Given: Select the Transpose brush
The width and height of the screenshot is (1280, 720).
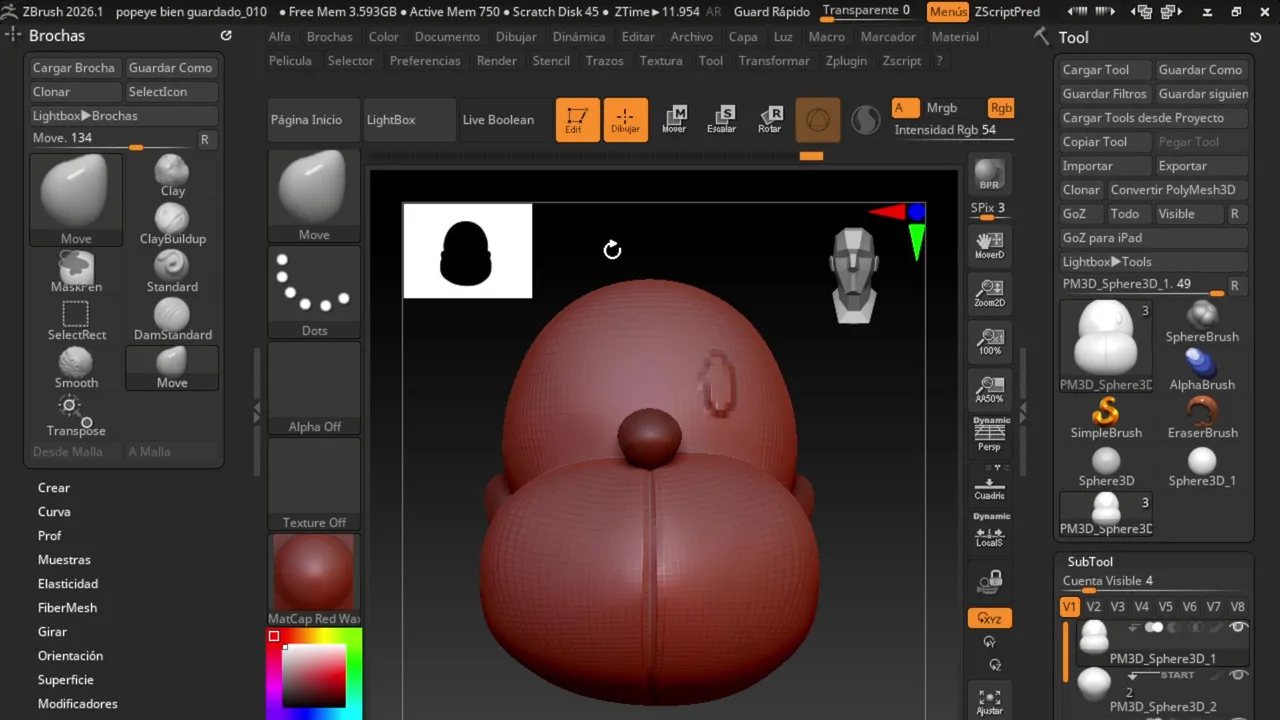Looking at the screenshot, I should tap(76, 415).
